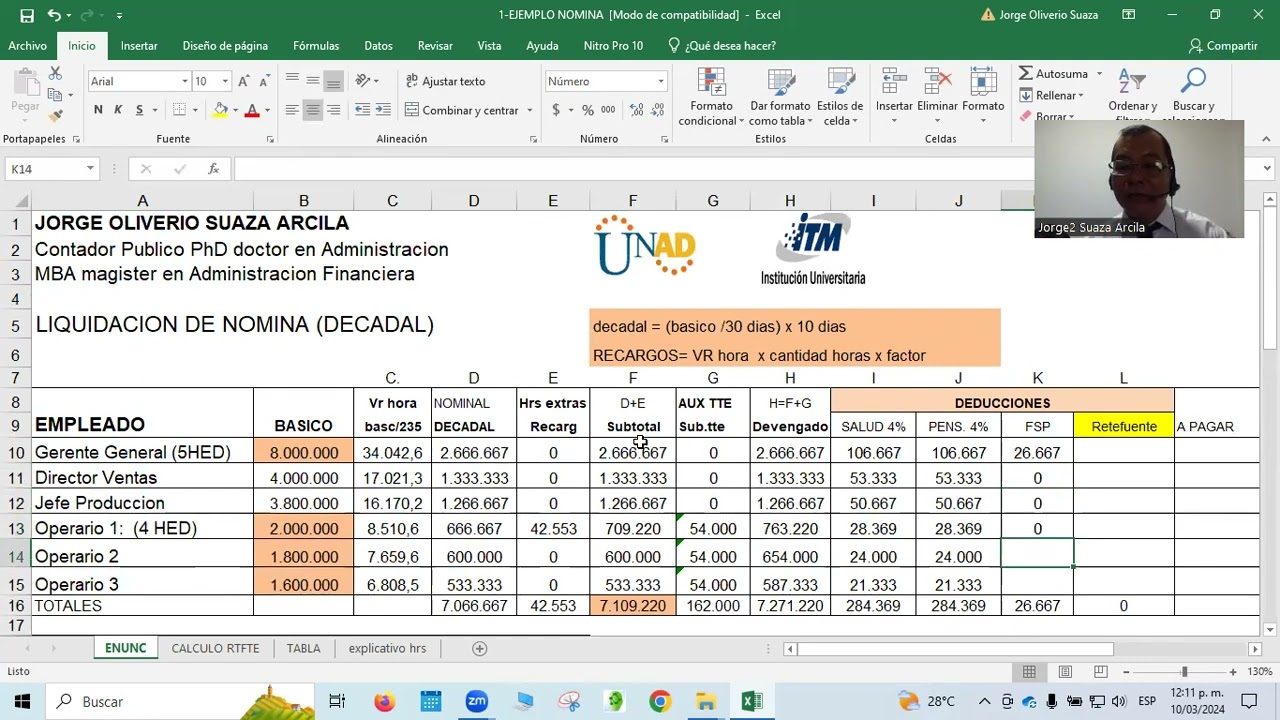
Task: Undo the last action in the title bar
Action: 54,15
